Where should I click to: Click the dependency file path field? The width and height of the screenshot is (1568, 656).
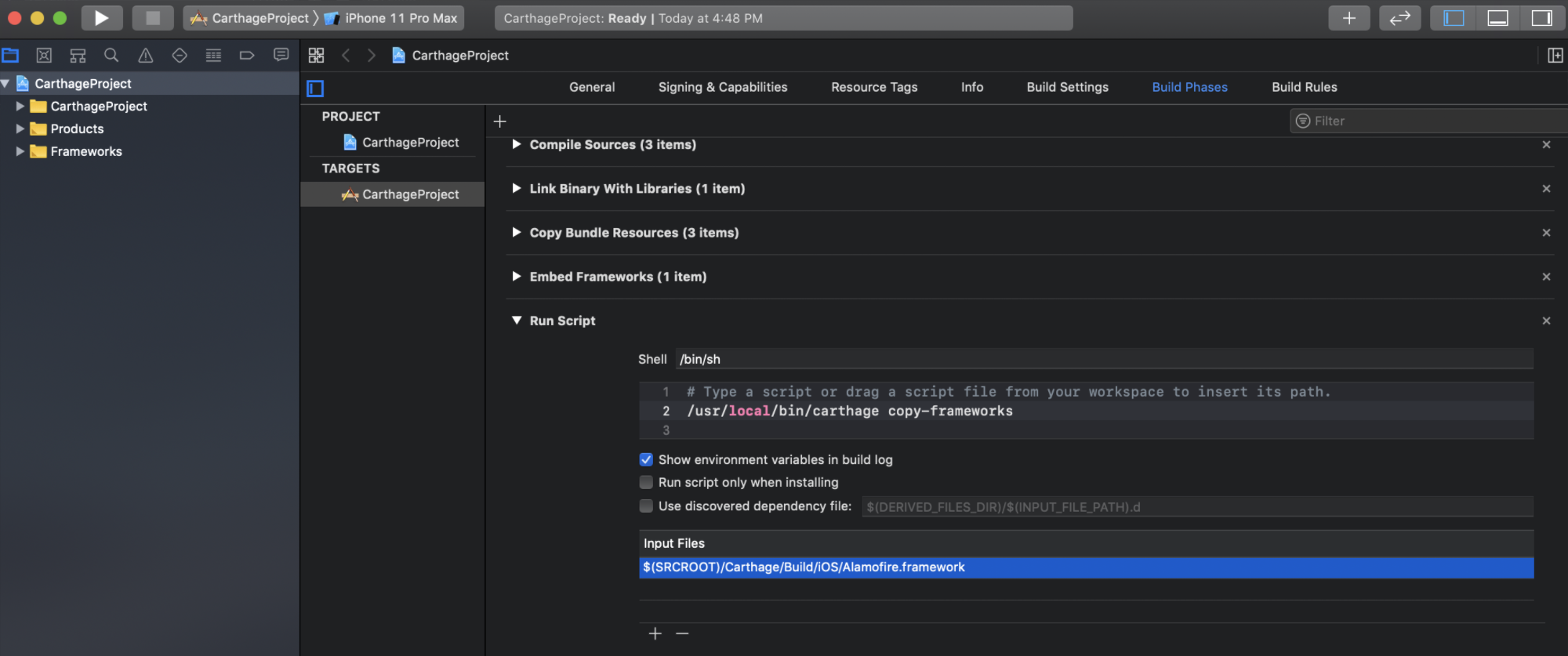[x=1197, y=506]
